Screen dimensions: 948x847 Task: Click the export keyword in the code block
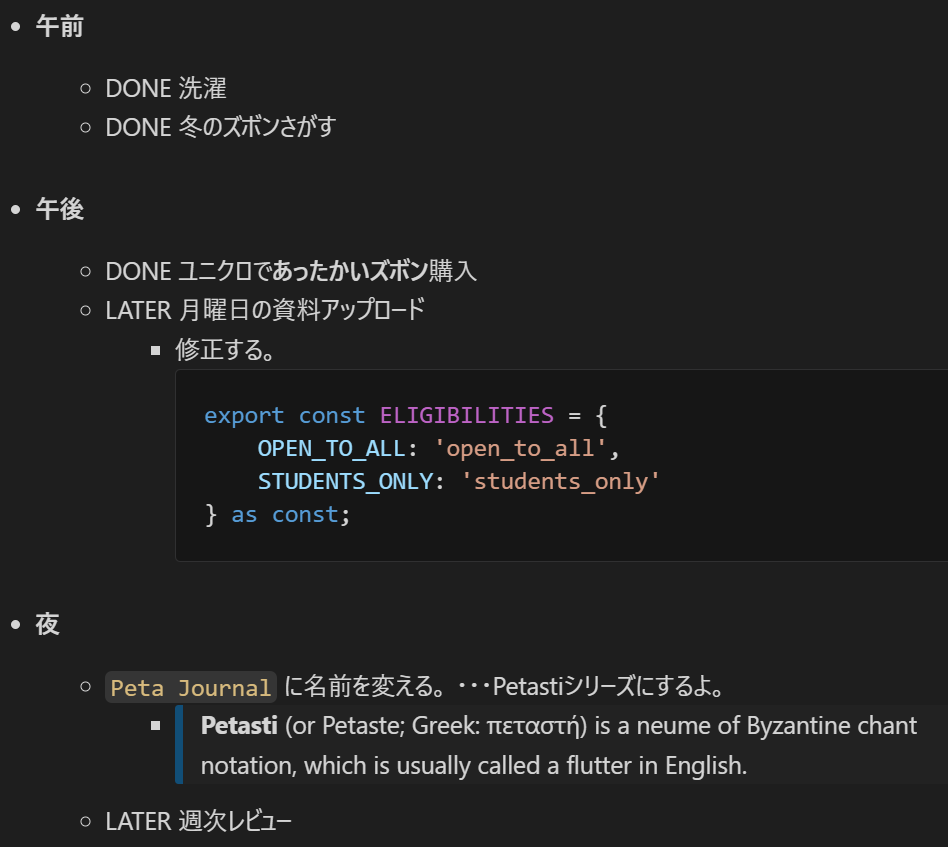244,416
